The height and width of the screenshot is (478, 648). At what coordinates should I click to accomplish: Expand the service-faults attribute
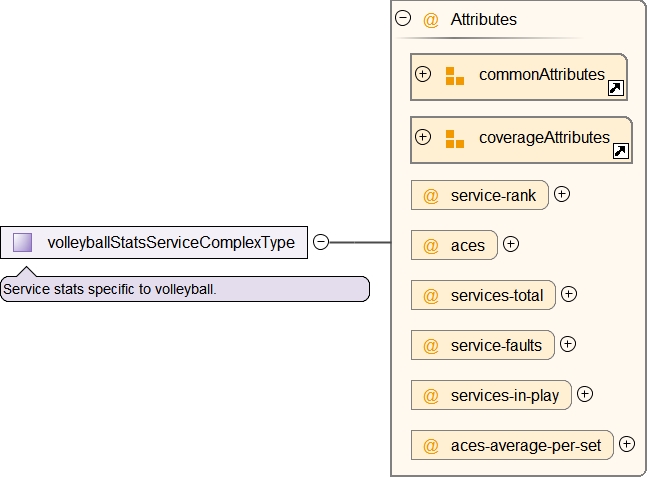coord(567,344)
